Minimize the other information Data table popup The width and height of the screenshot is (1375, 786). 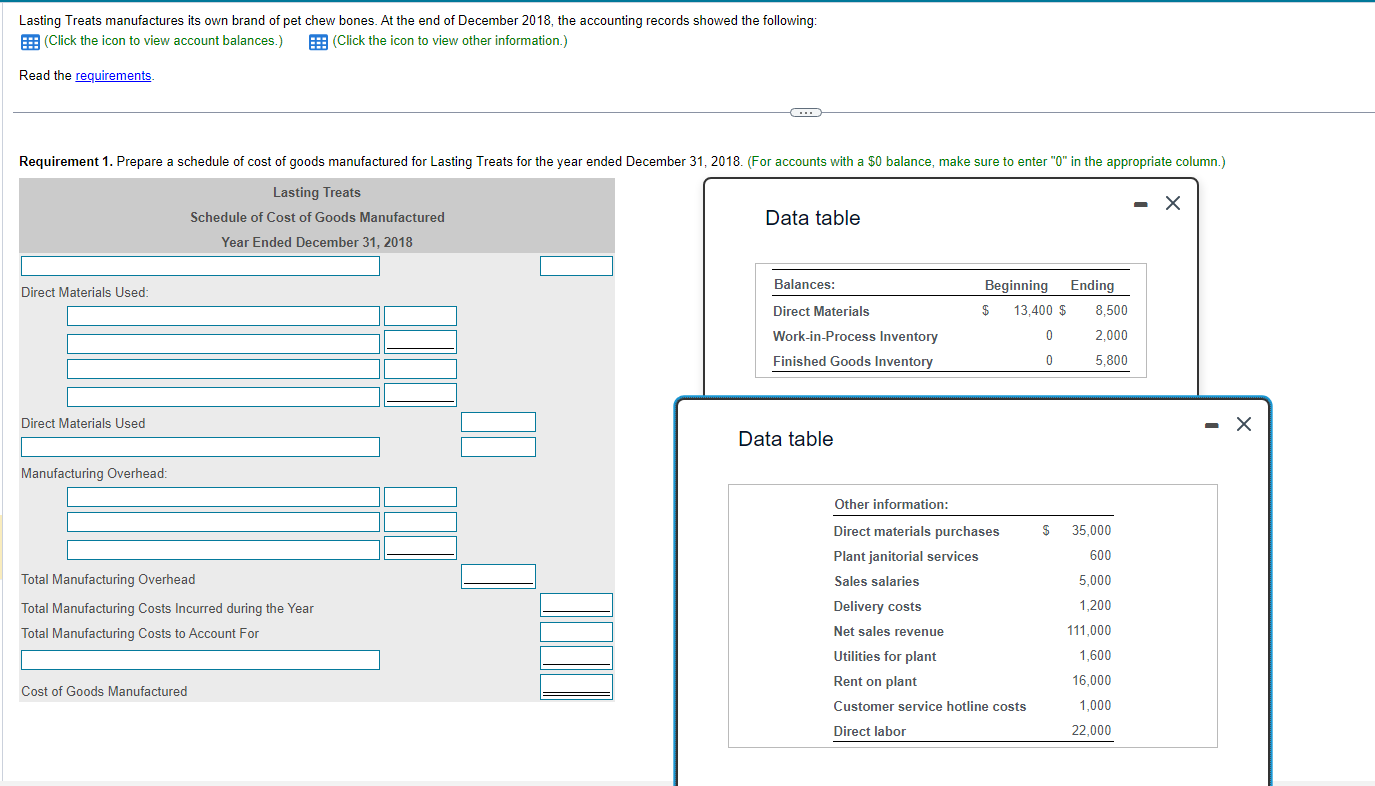tap(1214, 425)
